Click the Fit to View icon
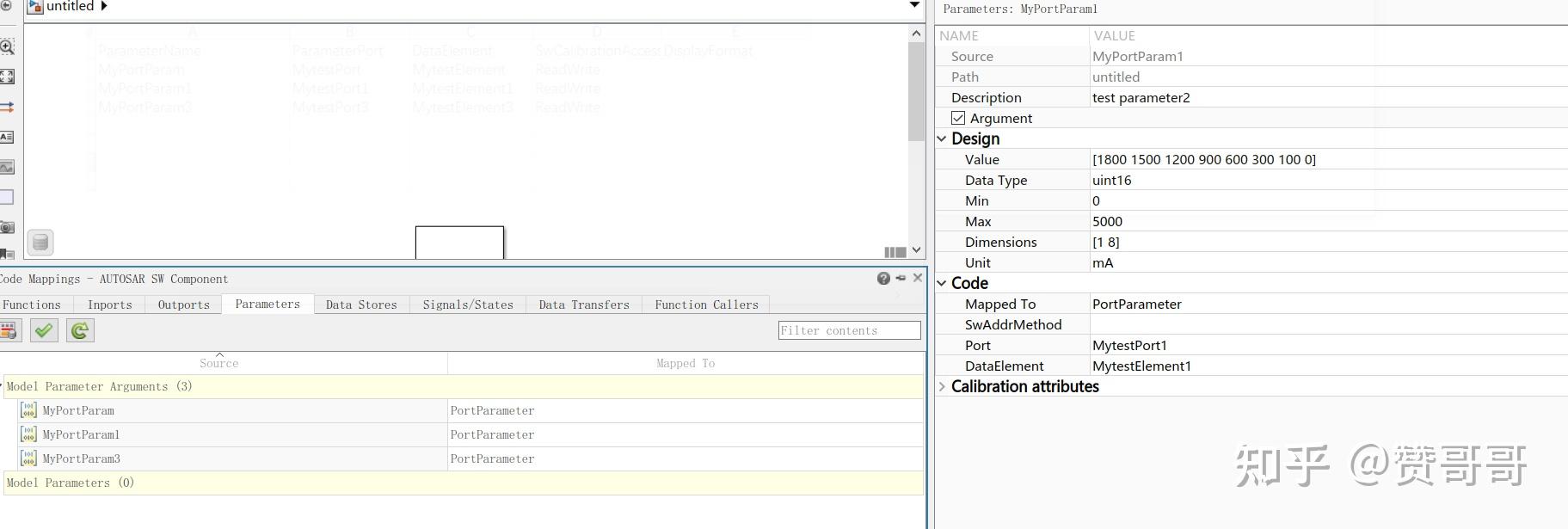Screen dimensions: 1568x529 pyautogui.click(x=7, y=77)
